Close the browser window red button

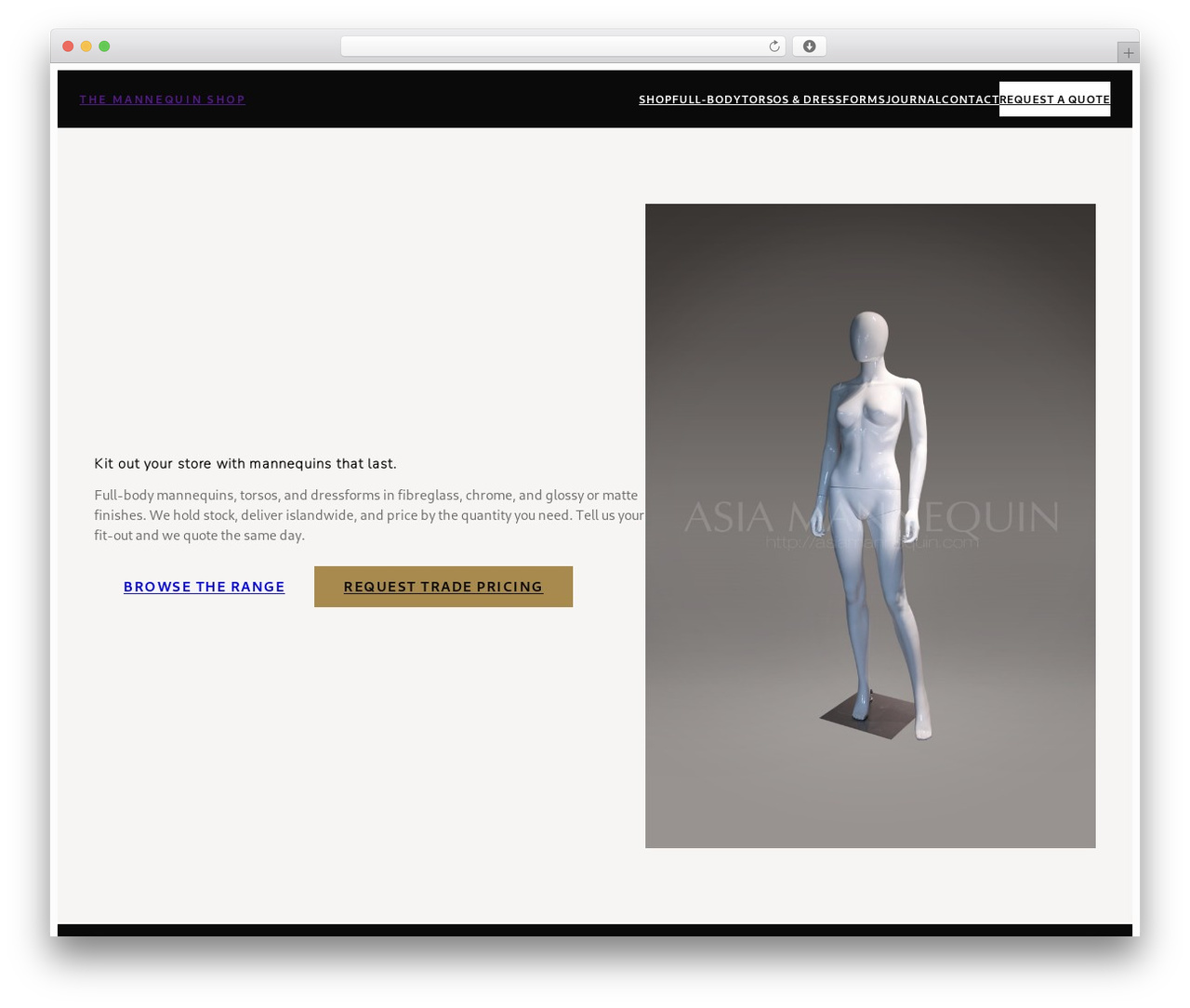(x=68, y=46)
